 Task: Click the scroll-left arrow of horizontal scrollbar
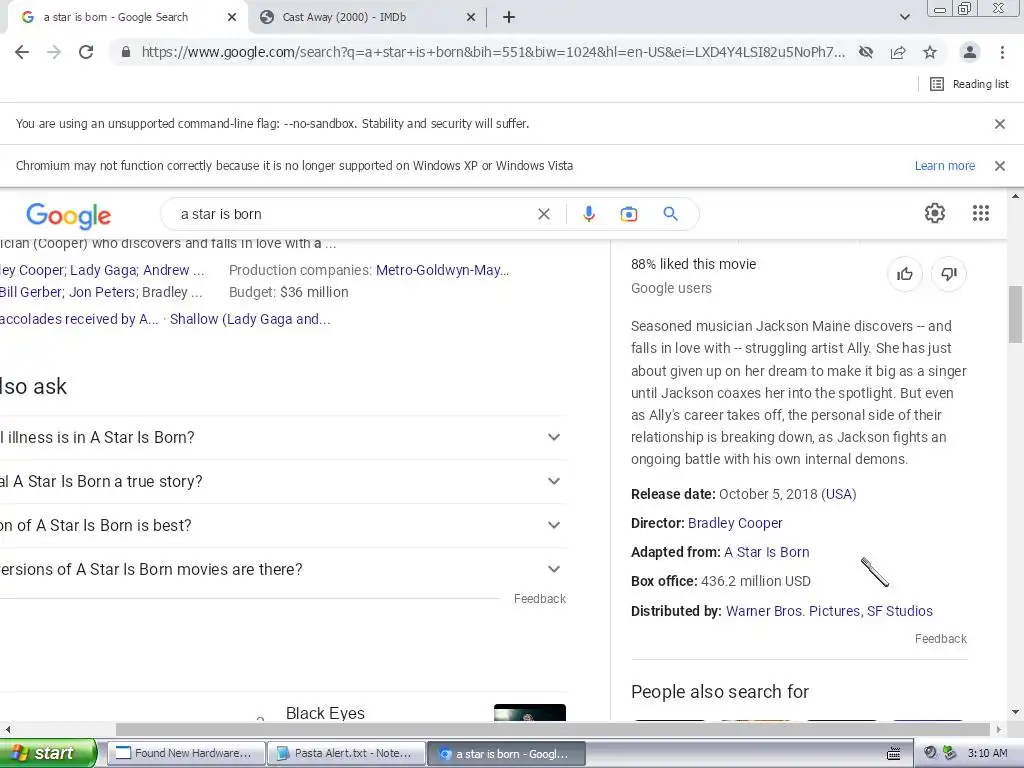[7, 729]
